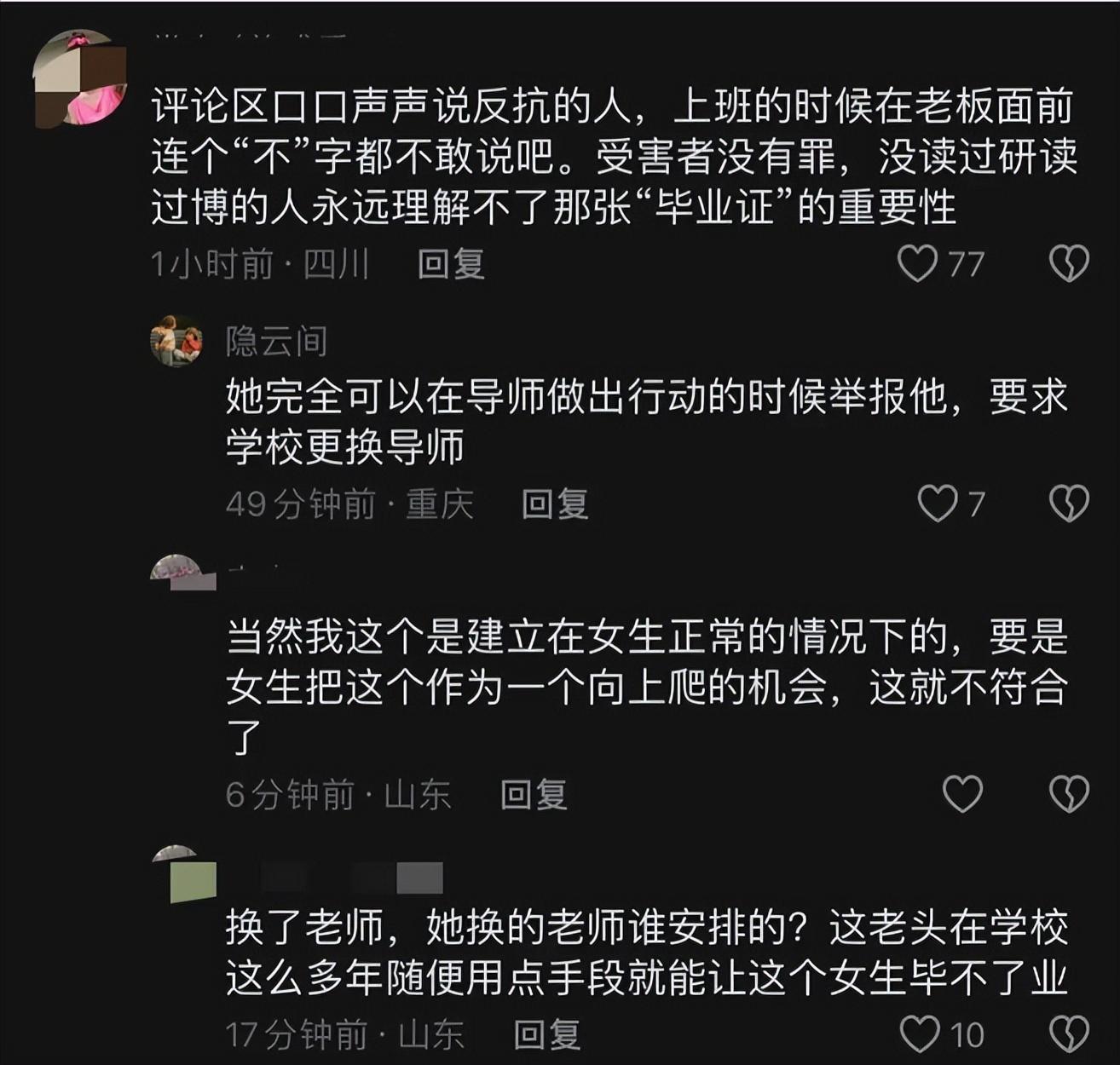This screenshot has height=1065, width=1120.
Task: Like 隐云间's comment with 7 likes
Action: (937, 504)
